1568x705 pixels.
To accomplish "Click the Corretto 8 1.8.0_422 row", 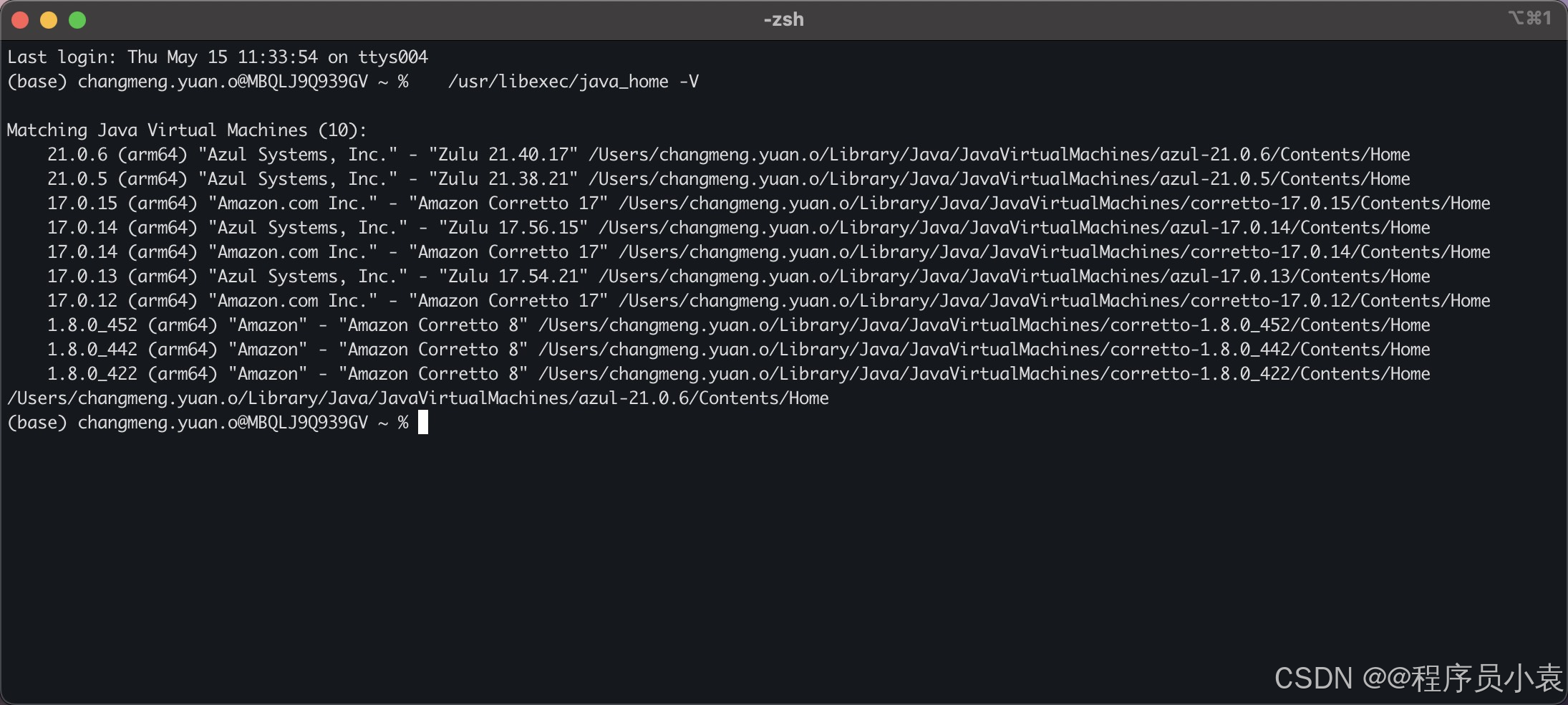I will click(x=739, y=374).
